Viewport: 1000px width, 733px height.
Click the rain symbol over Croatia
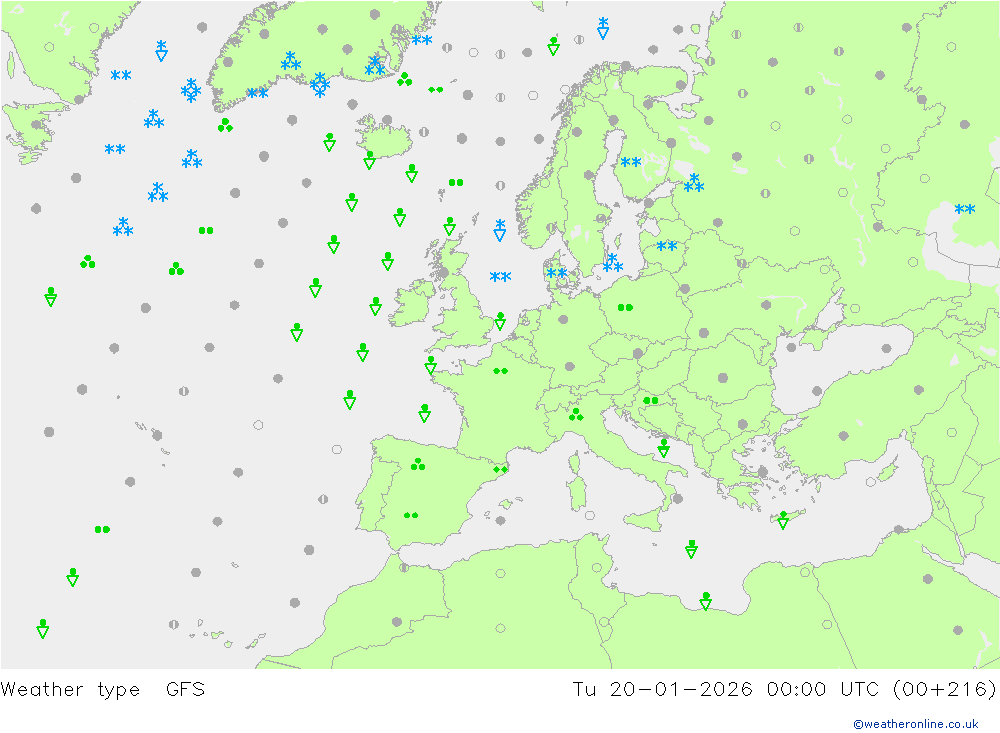click(x=650, y=400)
